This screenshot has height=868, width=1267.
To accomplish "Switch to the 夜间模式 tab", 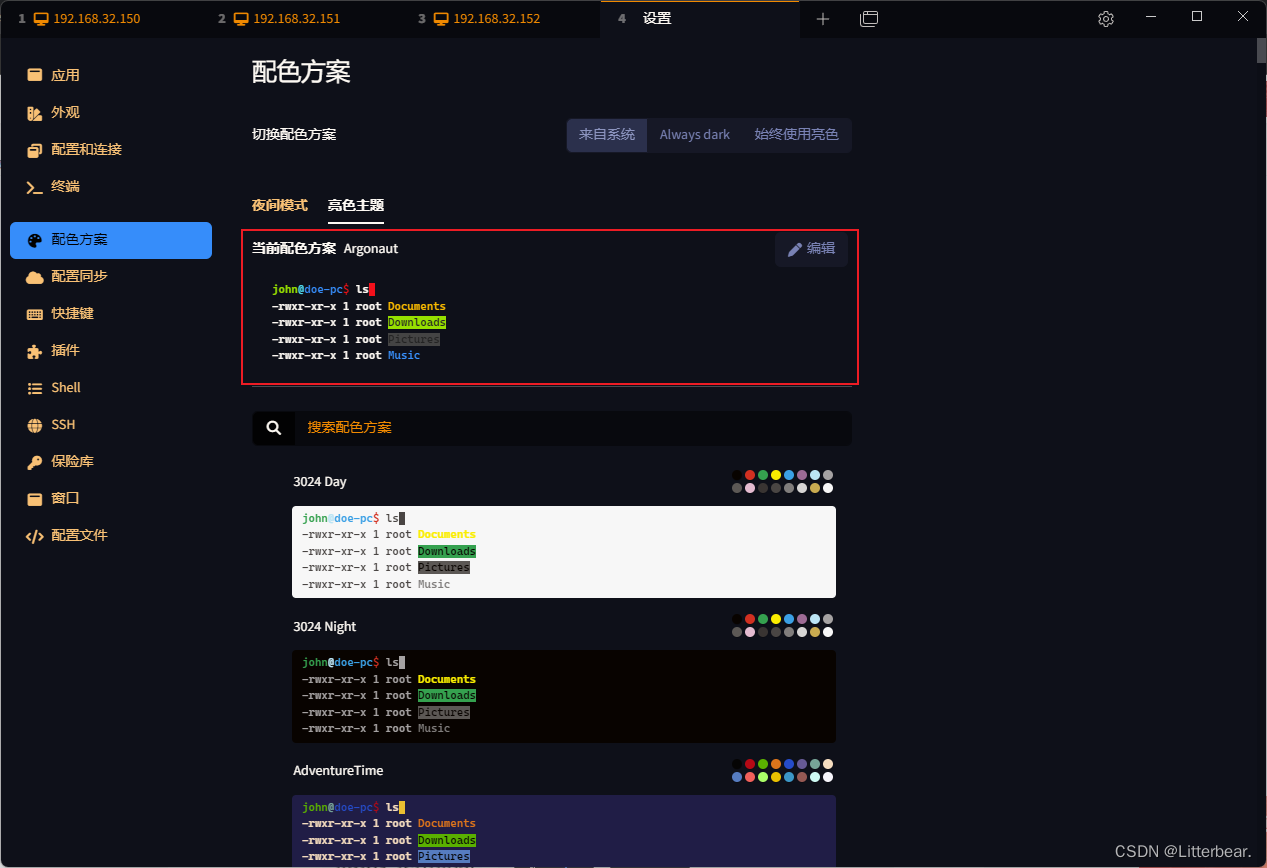I will [279, 205].
